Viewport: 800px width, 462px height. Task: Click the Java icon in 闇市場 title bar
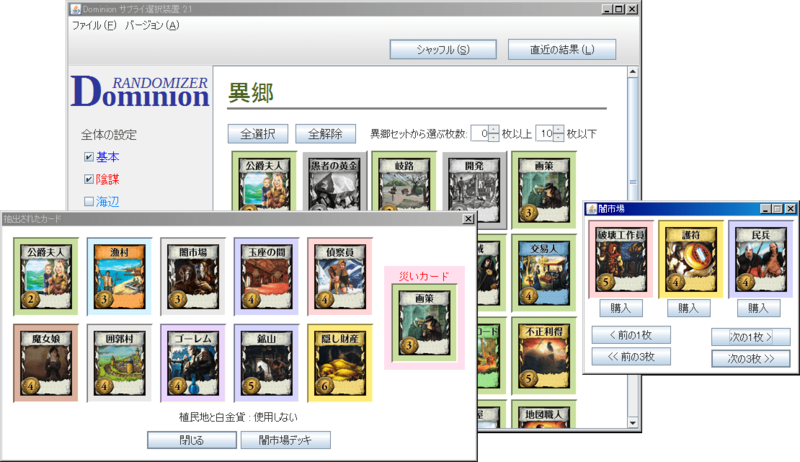pos(592,209)
